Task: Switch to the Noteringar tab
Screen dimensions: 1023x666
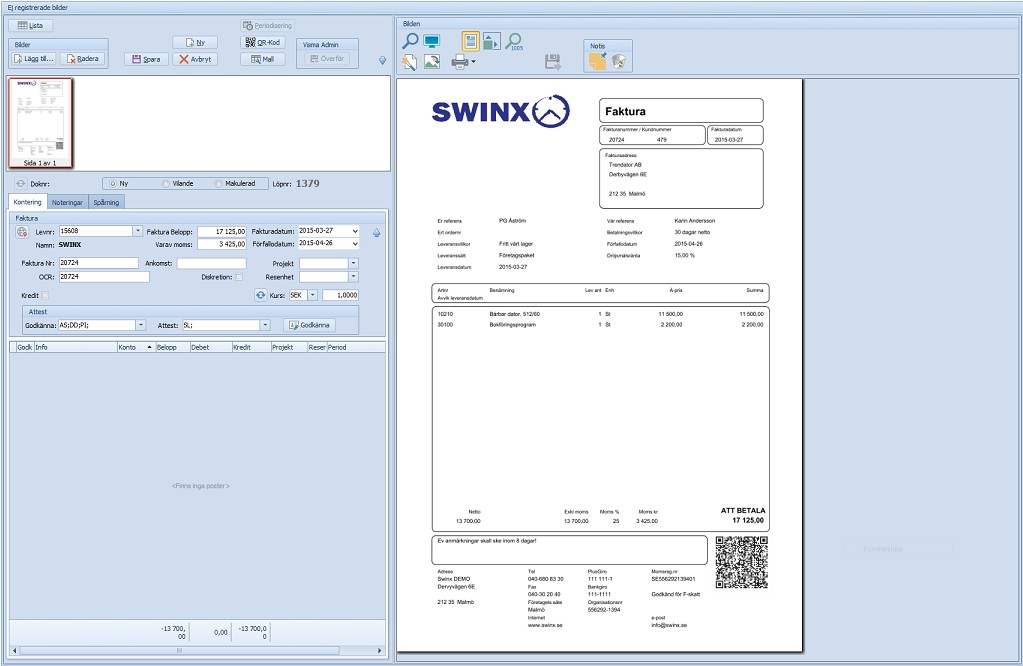Action: pos(67,203)
